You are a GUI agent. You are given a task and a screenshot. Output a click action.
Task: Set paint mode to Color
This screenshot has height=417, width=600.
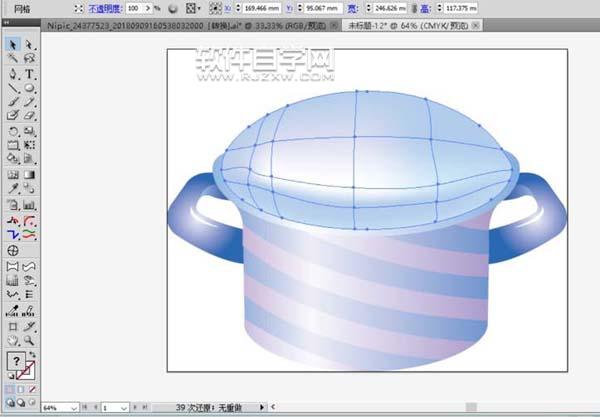(11, 390)
